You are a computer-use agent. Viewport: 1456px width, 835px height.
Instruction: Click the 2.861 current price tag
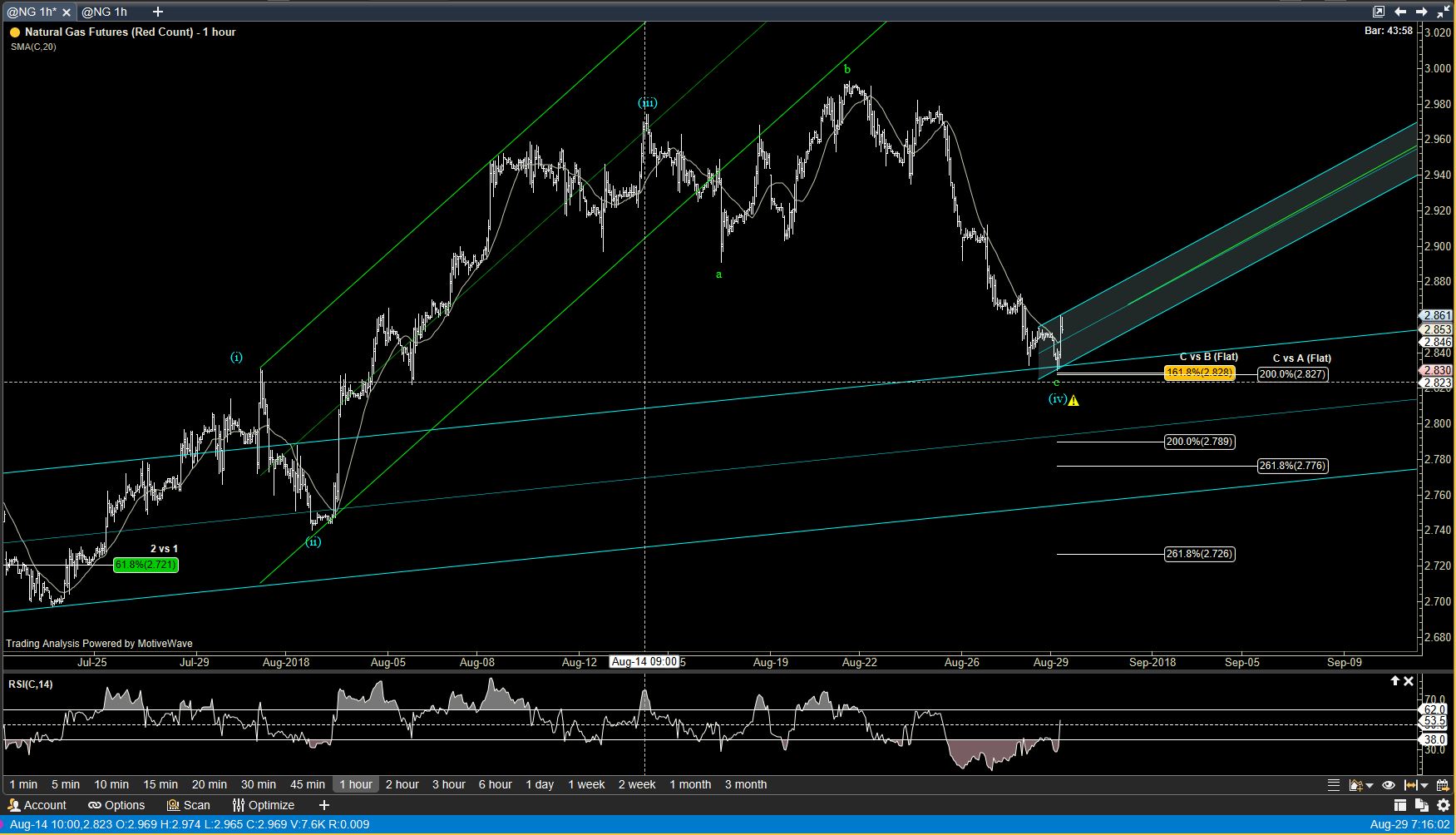1437,316
